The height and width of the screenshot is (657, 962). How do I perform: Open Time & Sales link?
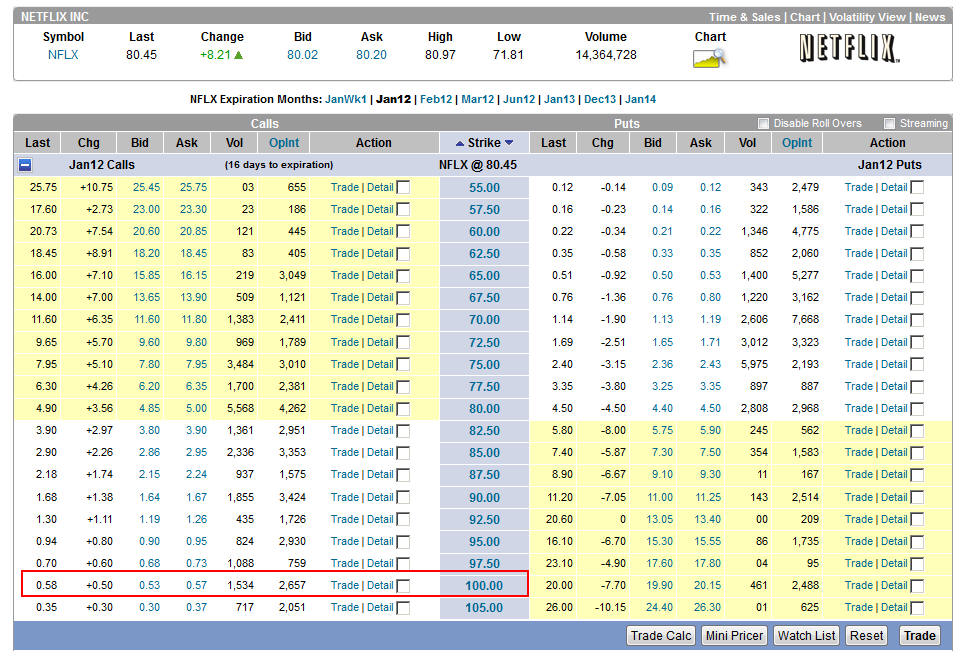pyautogui.click(x=746, y=17)
